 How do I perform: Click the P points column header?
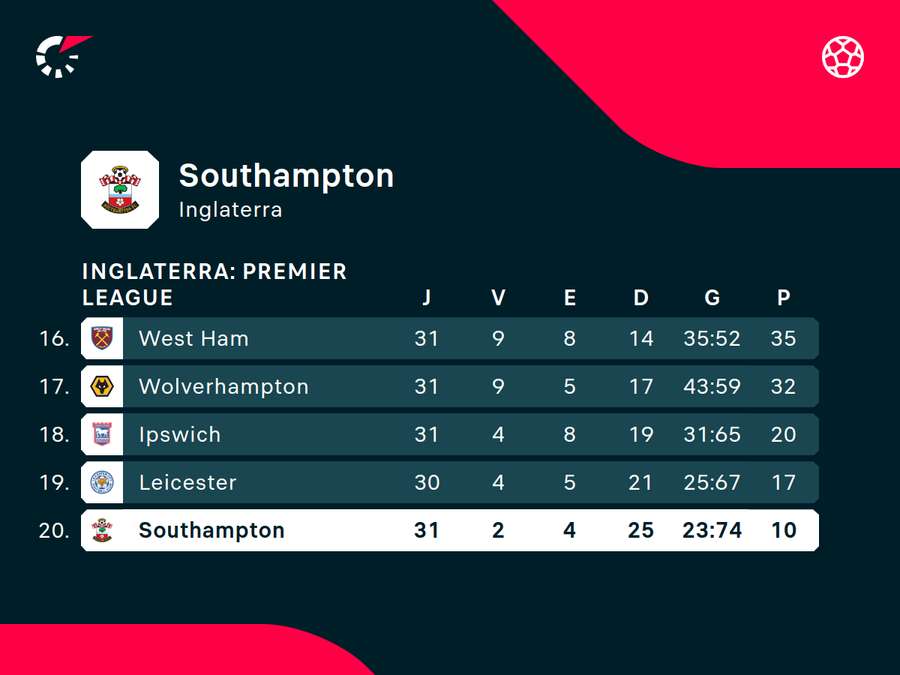(x=783, y=297)
